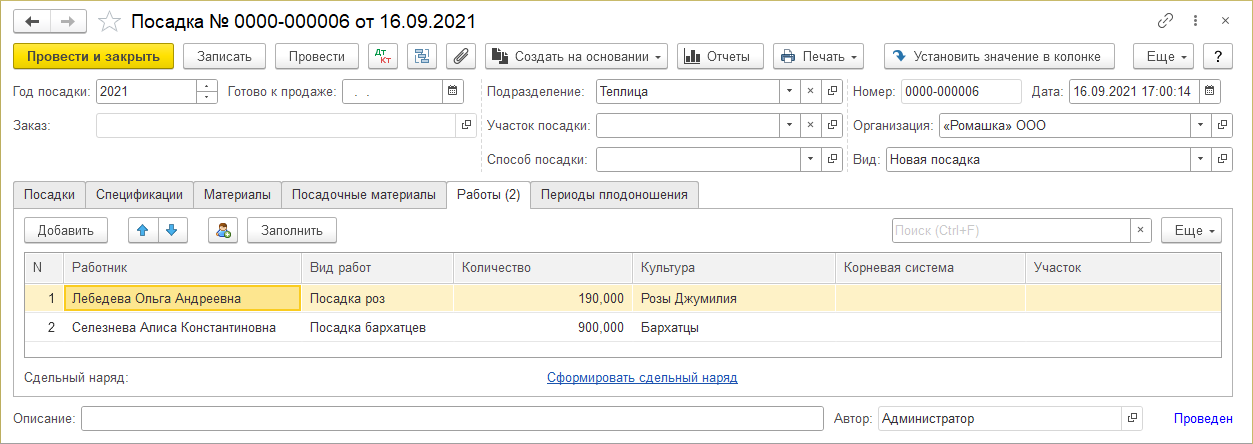The width and height of the screenshot is (1253, 444).
Task: Open calendar for Готово к продаже
Action: pos(454,92)
